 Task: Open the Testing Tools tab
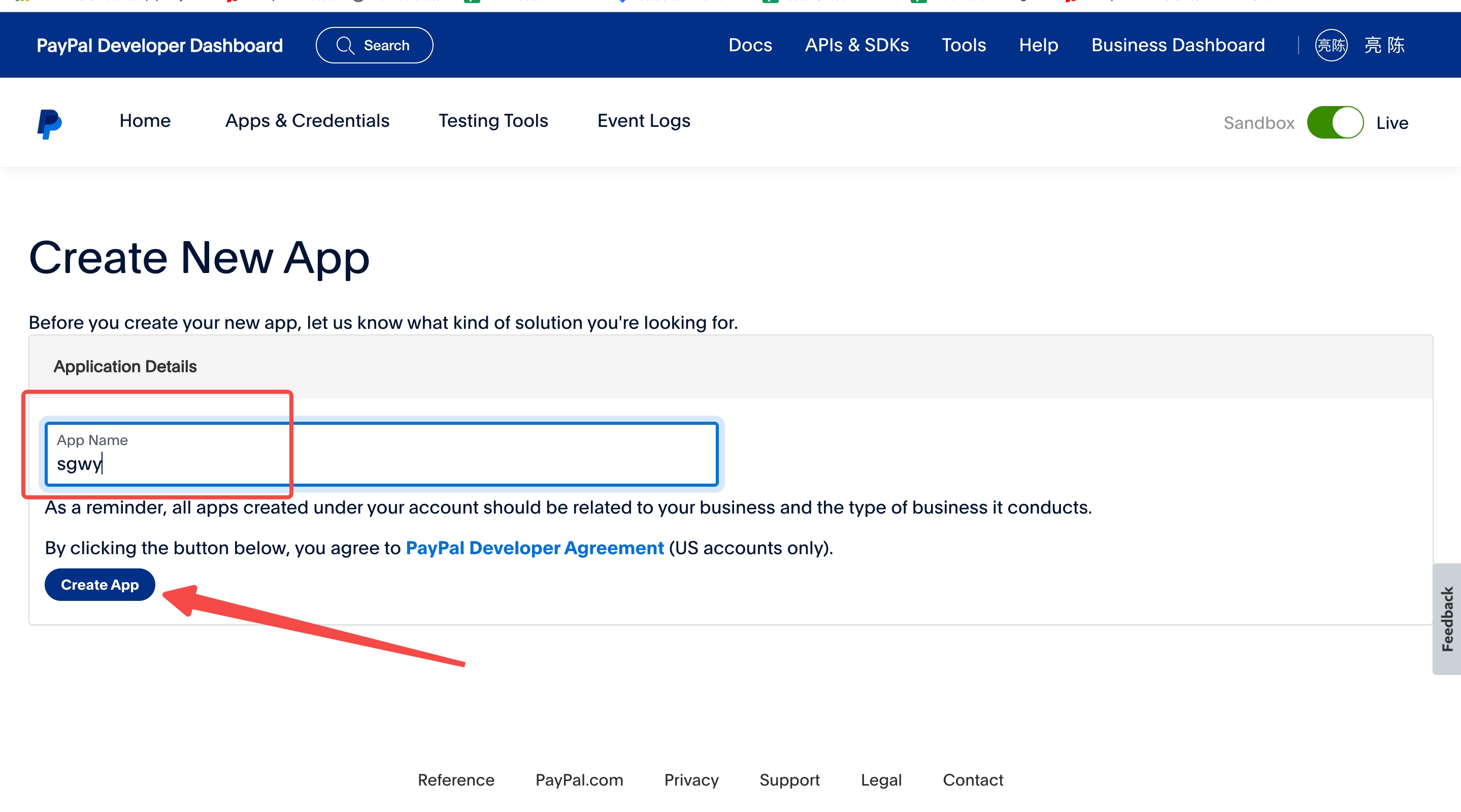coord(493,121)
